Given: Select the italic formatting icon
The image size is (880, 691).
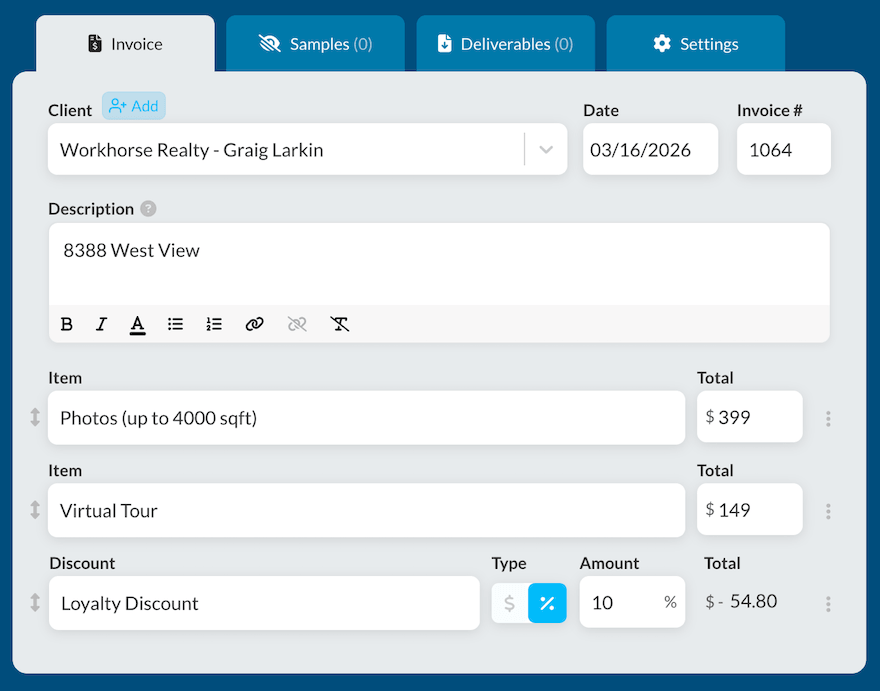Looking at the screenshot, I should [101, 323].
